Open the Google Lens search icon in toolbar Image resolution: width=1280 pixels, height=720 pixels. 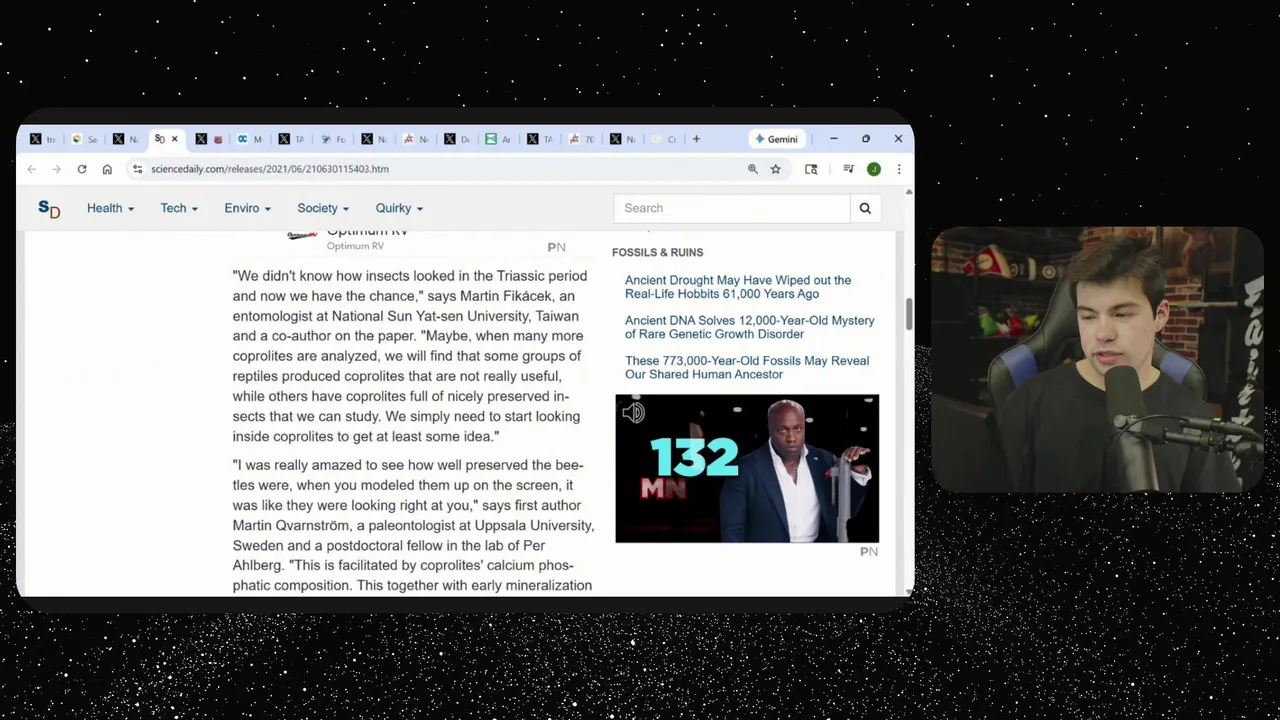point(811,169)
